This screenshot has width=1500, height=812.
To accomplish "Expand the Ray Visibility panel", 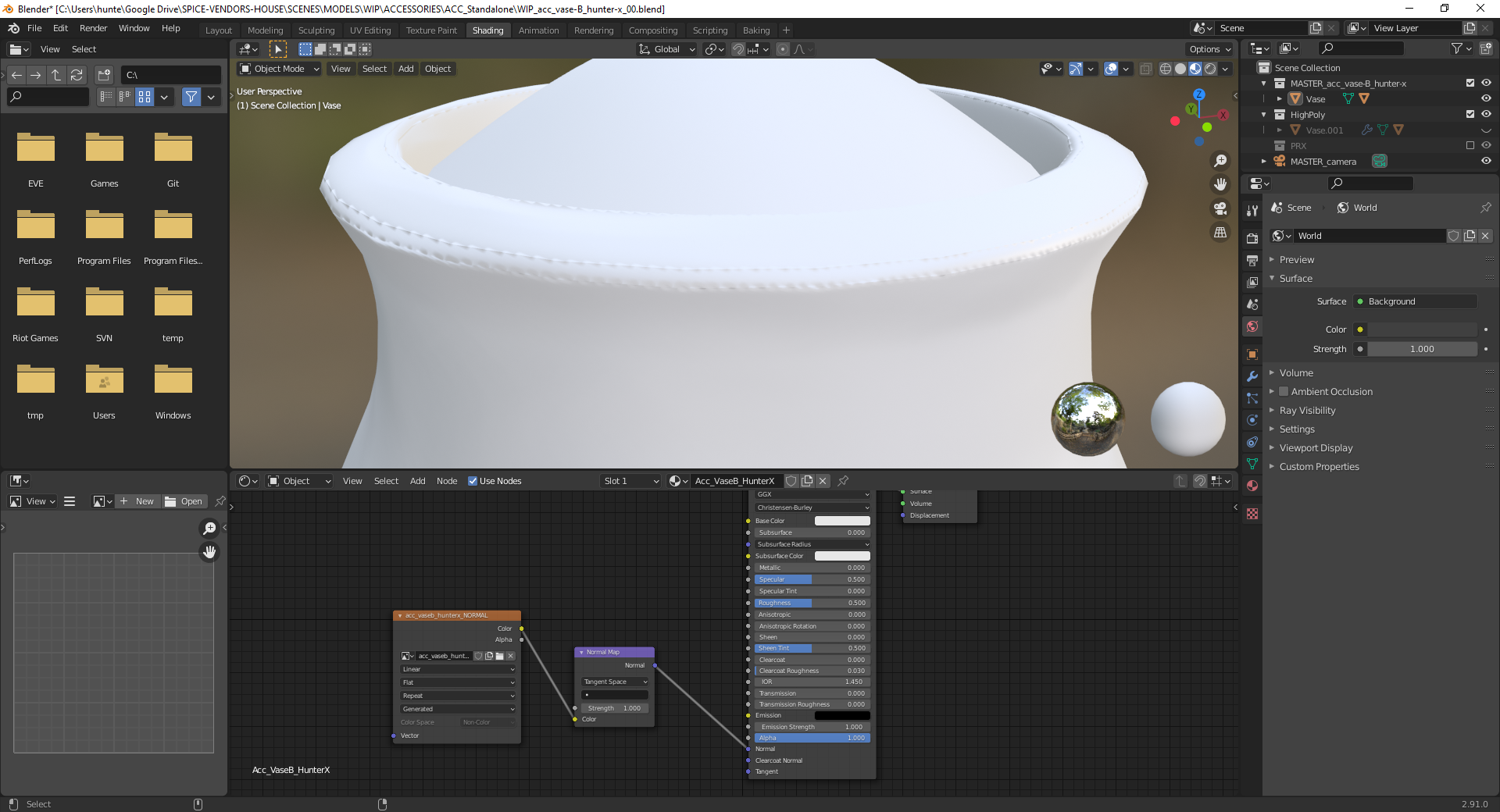I will (1307, 411).
